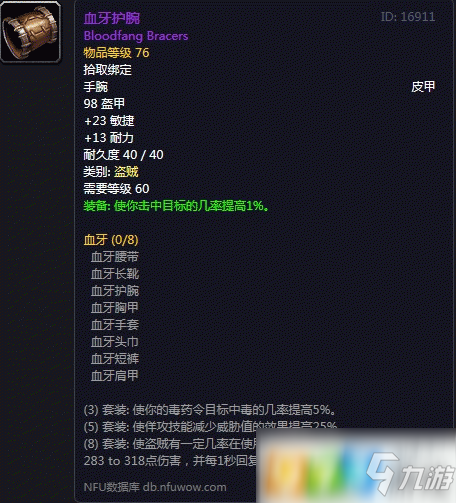Click the 九游 watermark logo
The image size is (456, 503).
point(411,473)
